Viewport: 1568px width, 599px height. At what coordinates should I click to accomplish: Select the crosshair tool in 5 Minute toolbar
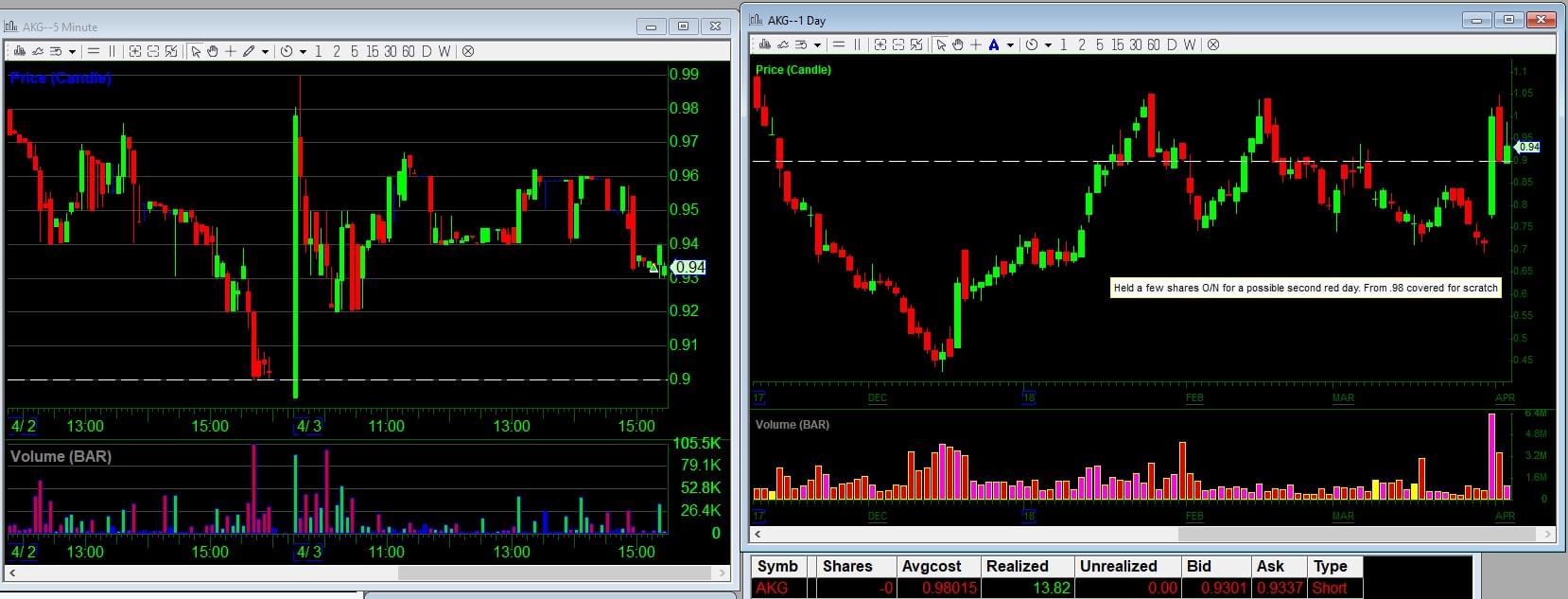click(x=231, y=51)
